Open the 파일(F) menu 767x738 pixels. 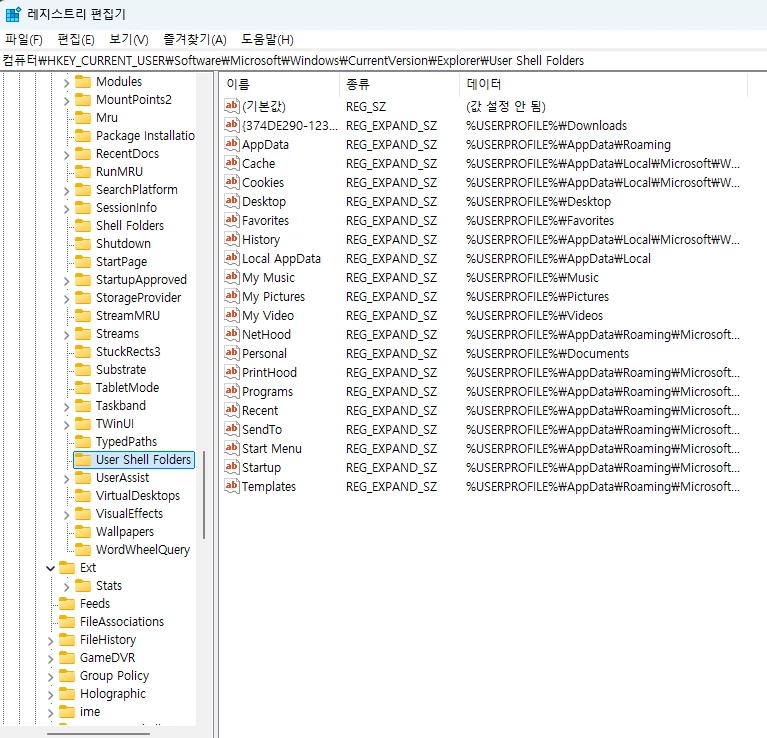click(x=23, y=40)
